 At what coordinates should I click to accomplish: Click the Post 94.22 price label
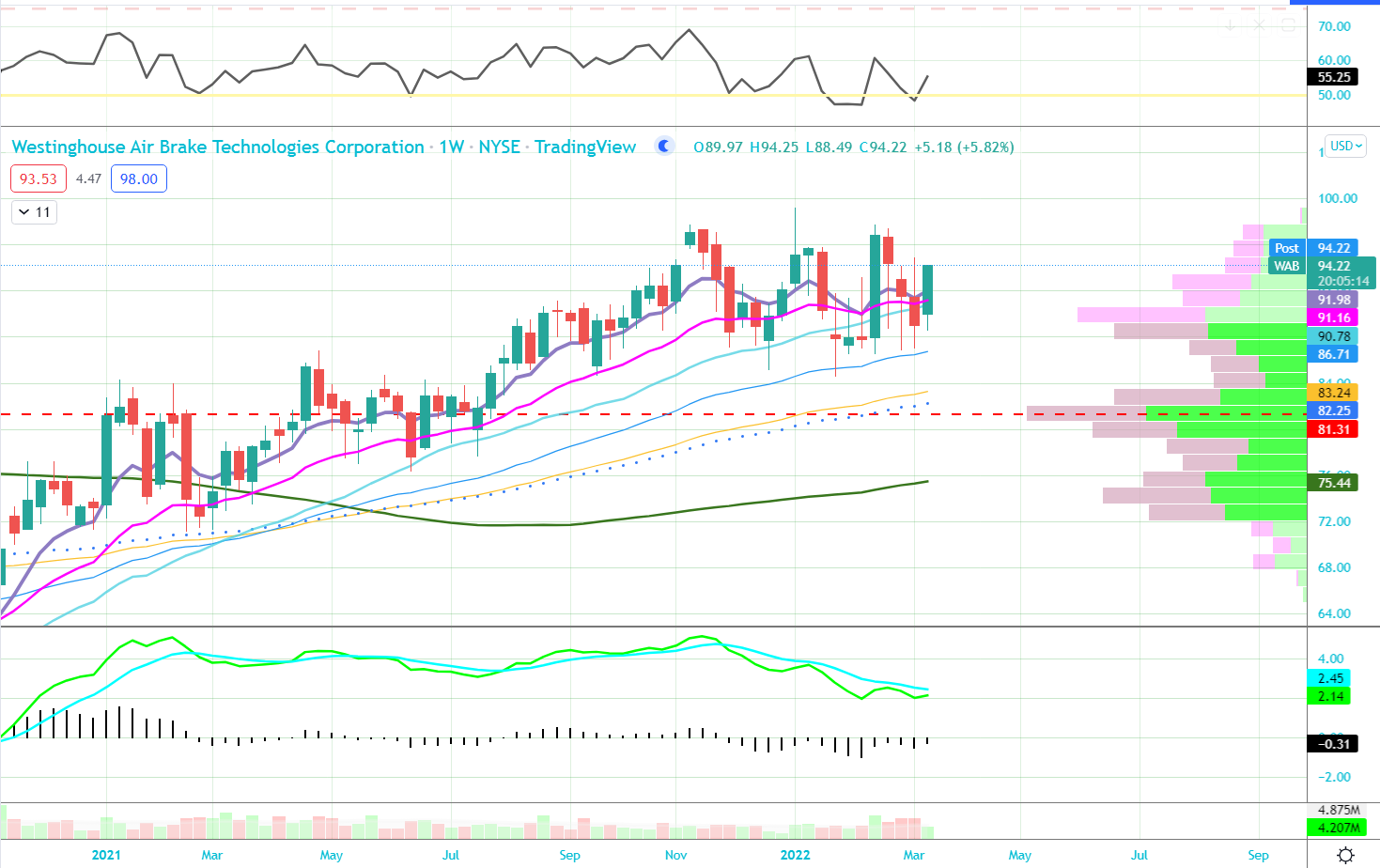(x=1313, y=248)
